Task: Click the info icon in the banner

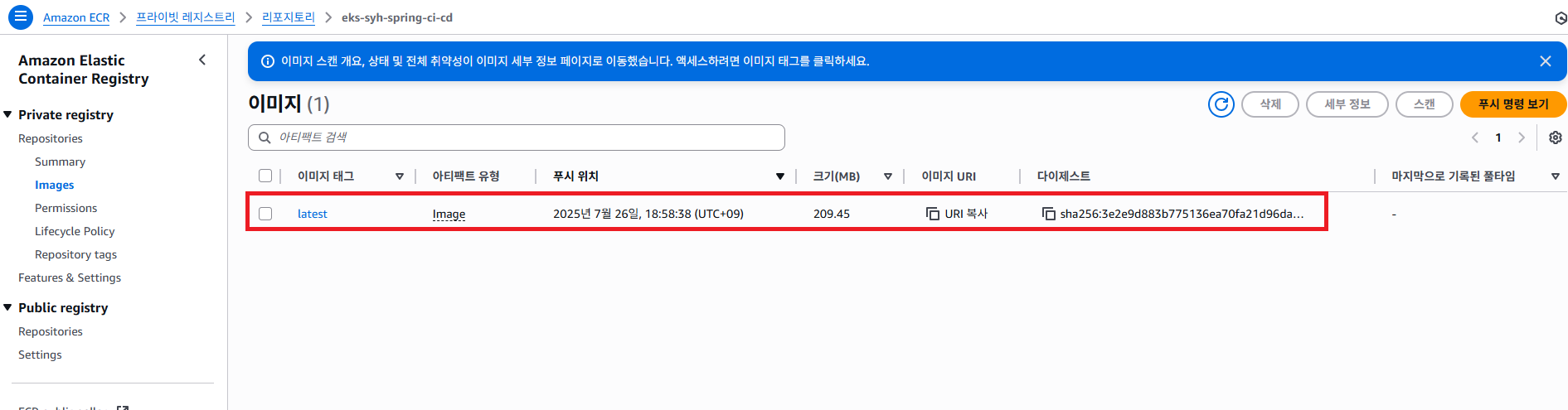Action: pyautogui.click(x=268, y=61)
